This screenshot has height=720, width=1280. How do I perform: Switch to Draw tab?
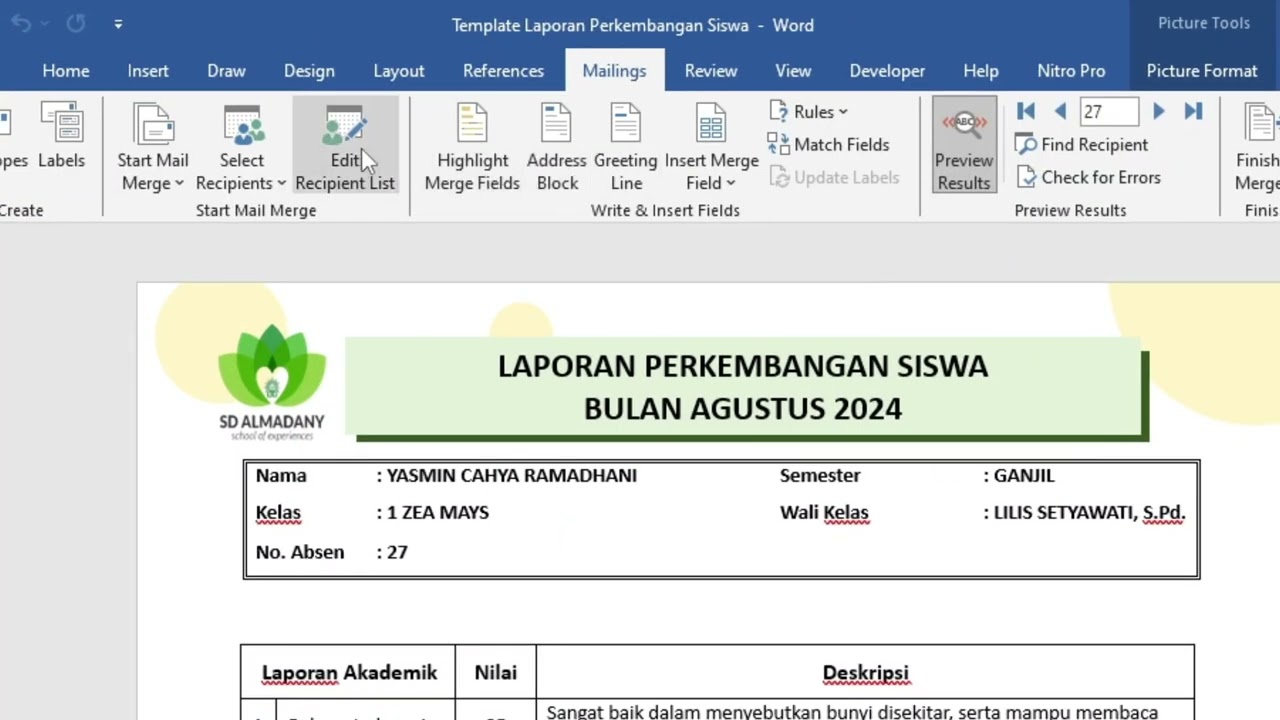coord(226,71)
